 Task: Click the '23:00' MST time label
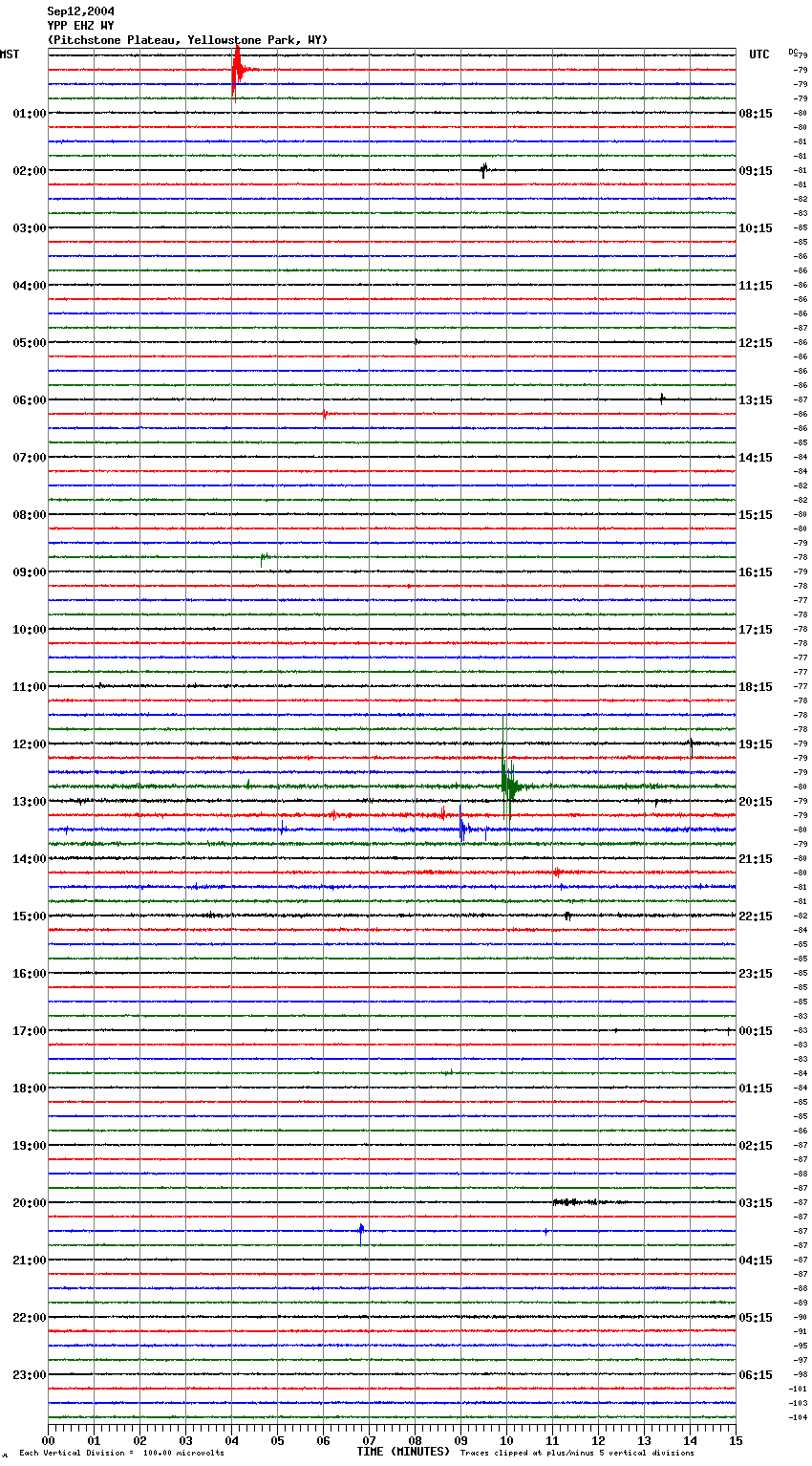30,1375
